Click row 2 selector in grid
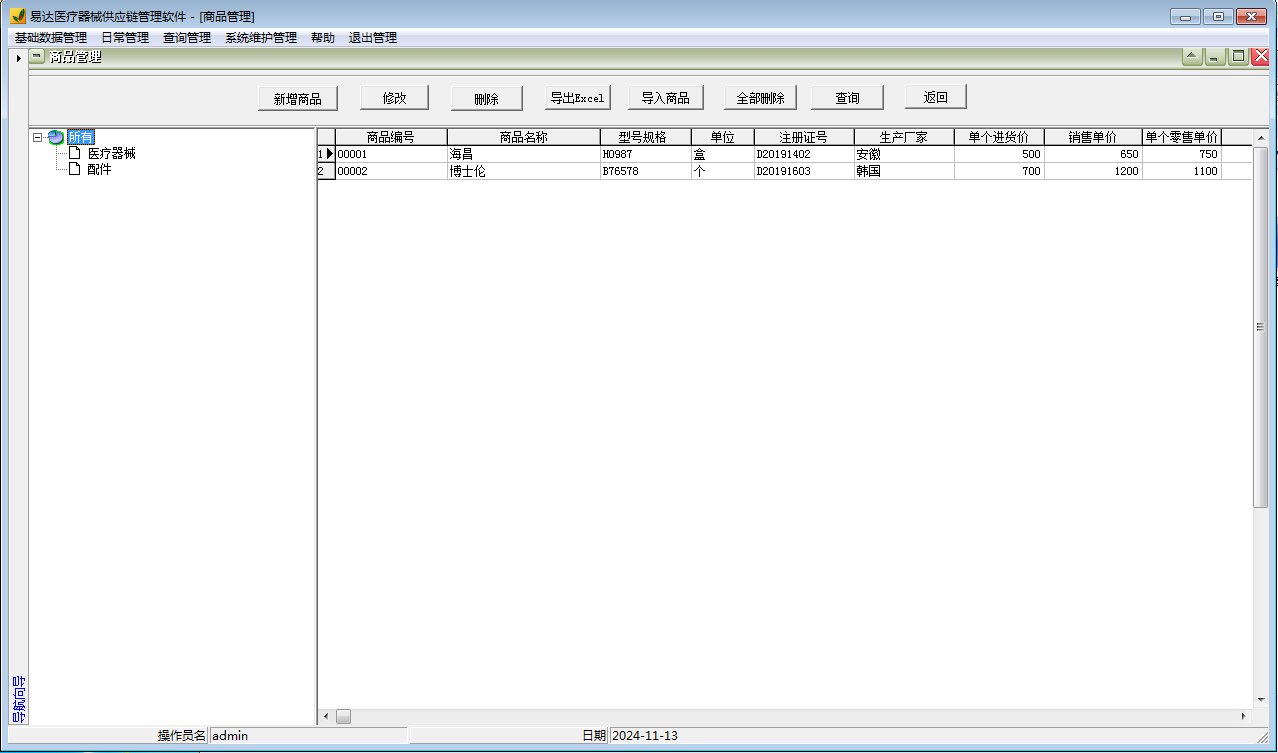The height and width of the screenshot is (753, 1278). [x=326, y=171]
